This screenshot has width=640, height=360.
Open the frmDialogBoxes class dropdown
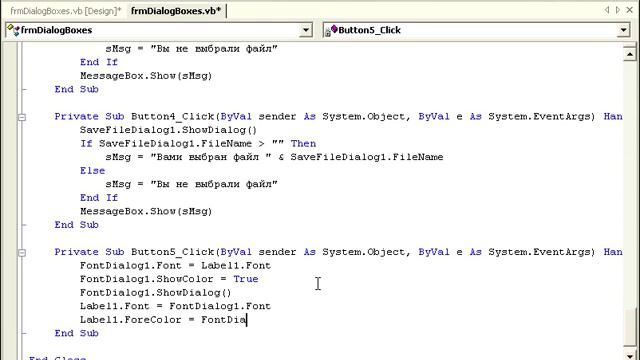[x=305, y=30]
